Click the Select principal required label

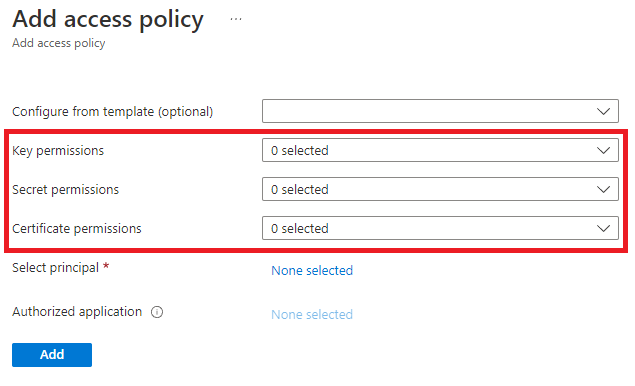(61, 268)
